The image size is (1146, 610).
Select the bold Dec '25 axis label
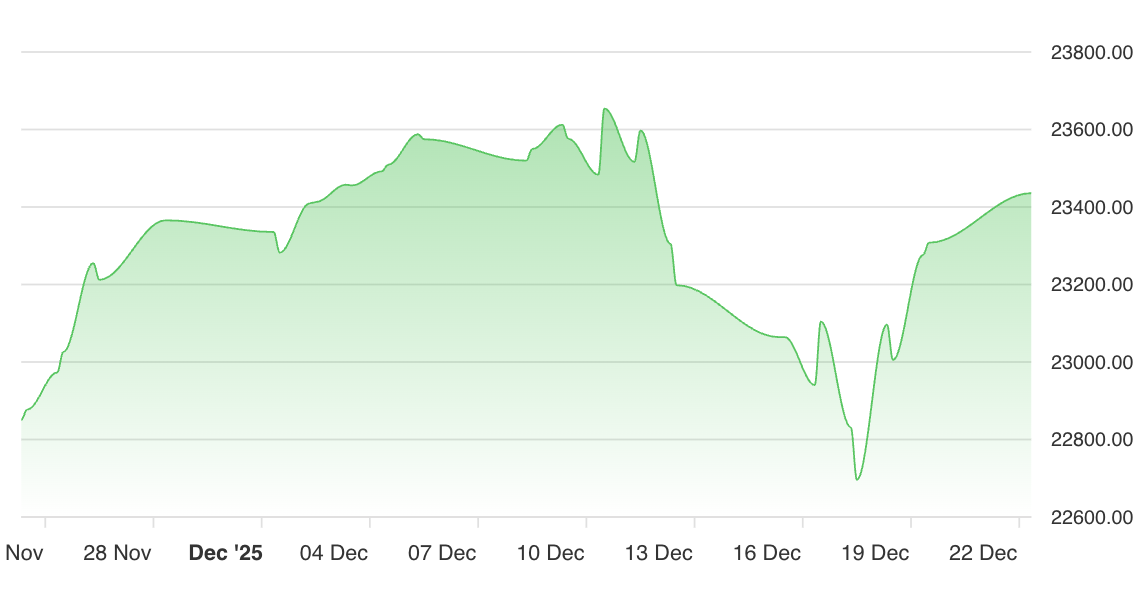pos(225,553)
